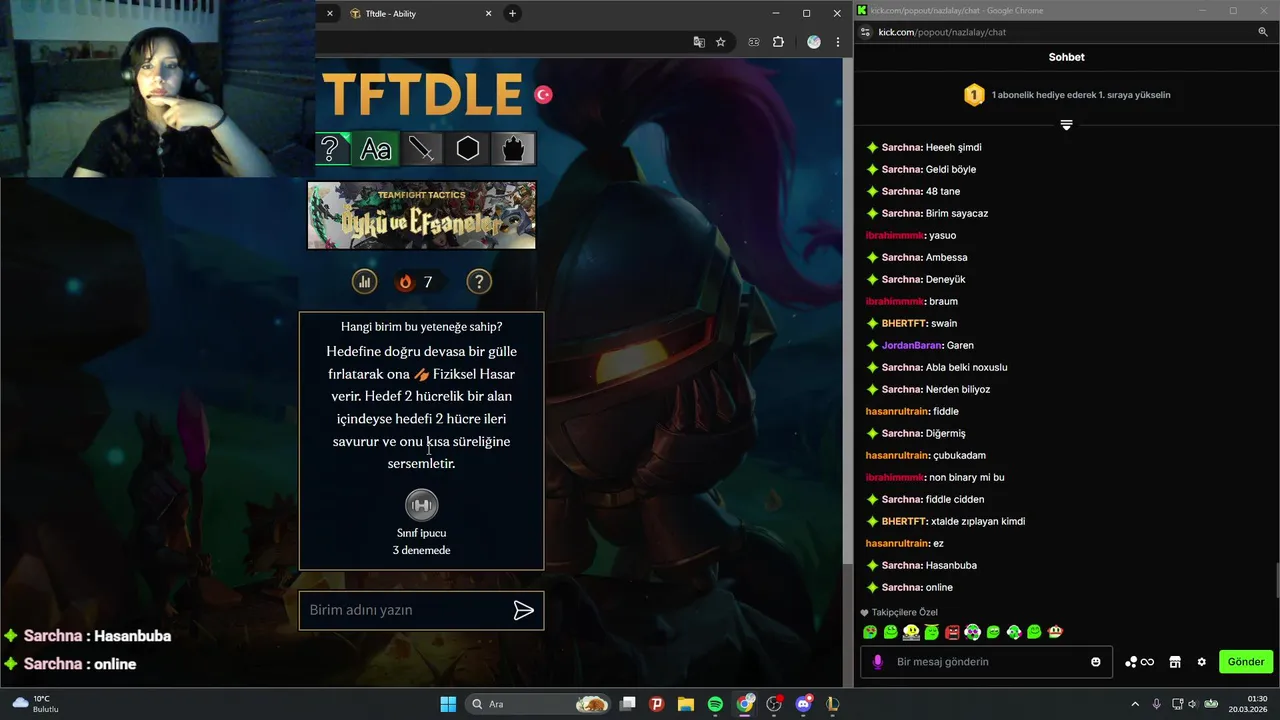1280x720 pixels.
Task: Open the Windows Start menu
Action: [x=448, y=704]
